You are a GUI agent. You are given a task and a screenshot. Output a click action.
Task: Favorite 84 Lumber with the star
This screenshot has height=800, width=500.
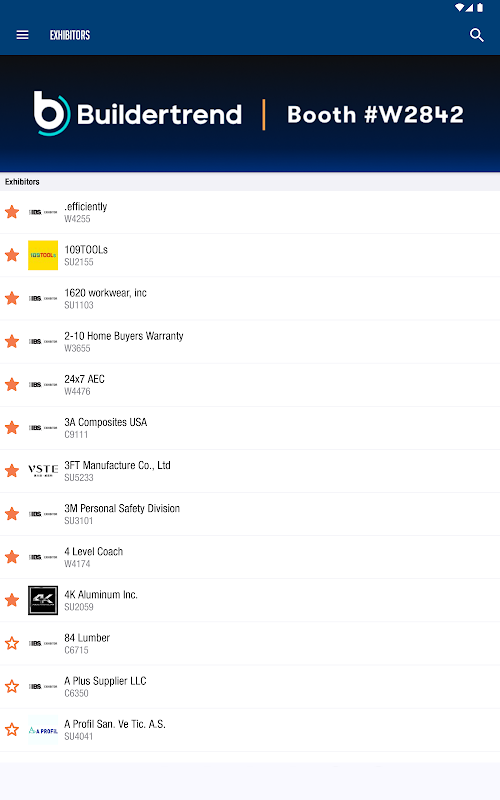pos(12,643)
